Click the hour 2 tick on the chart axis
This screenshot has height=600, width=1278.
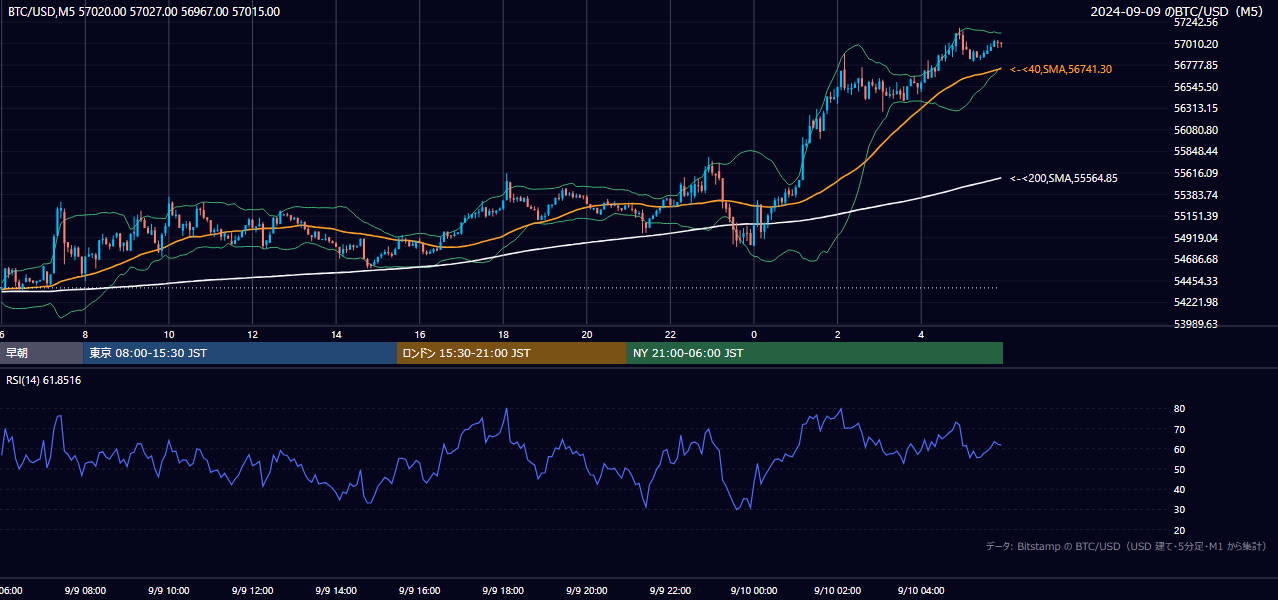point(838,334)
